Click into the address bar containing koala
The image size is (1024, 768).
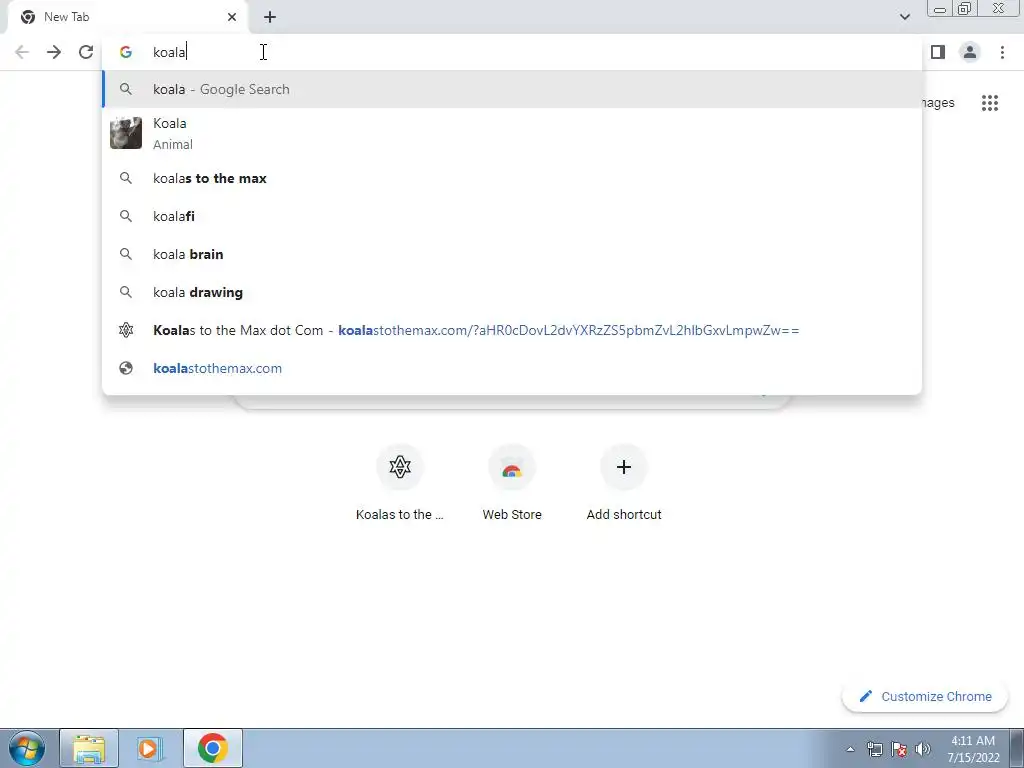pyautogui.click(x=512, y=52)
